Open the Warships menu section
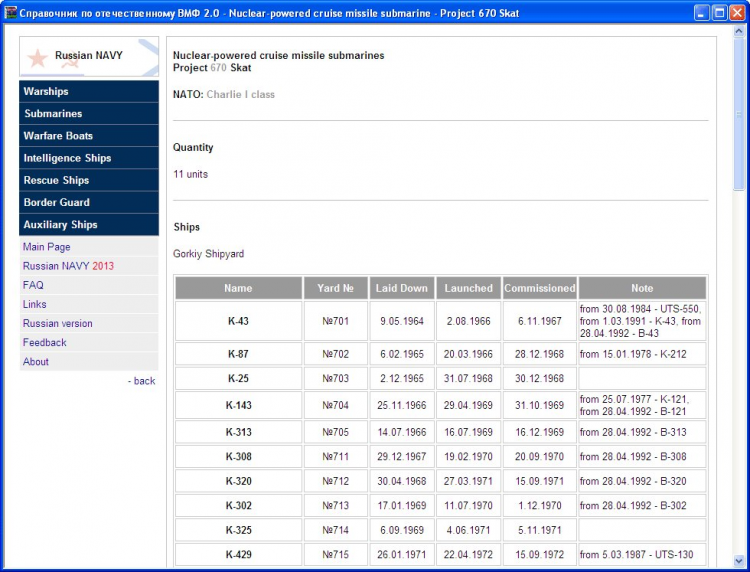This screenshot has height=572, width=750. pyautogui.click(x=89, y=91)
